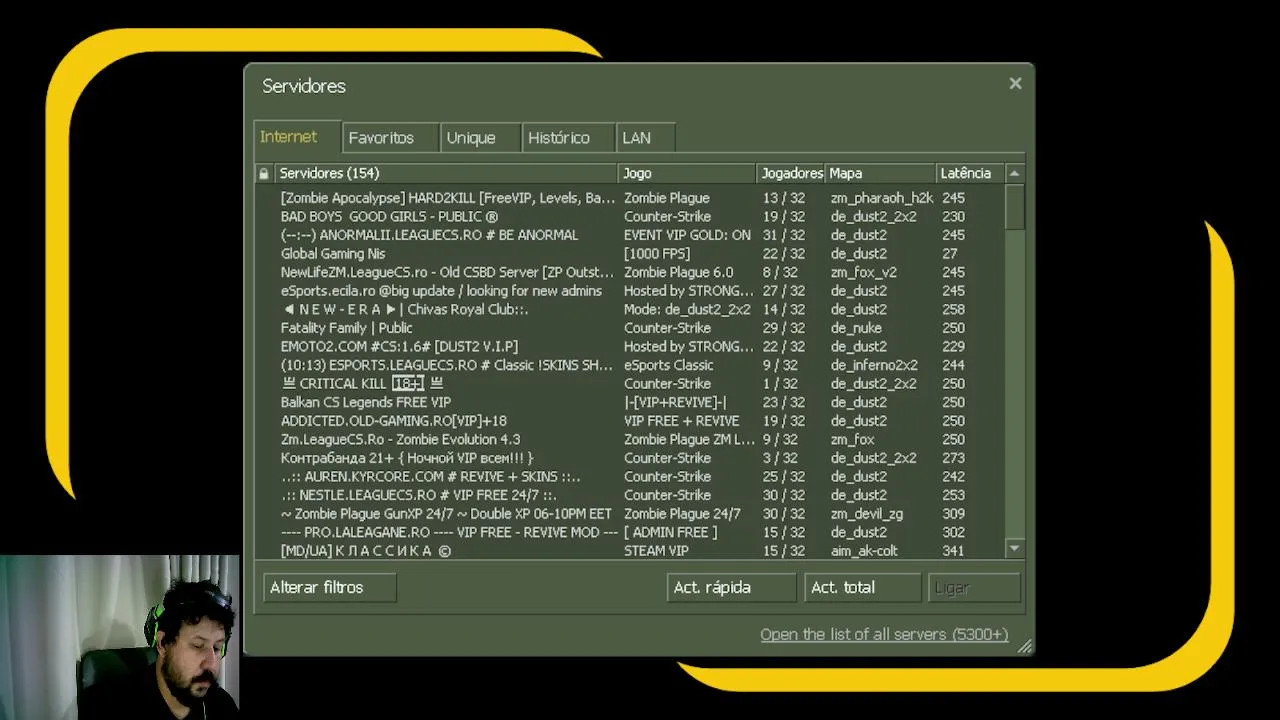
Task: Open the Favoritos tab
Action: point(390,138)
